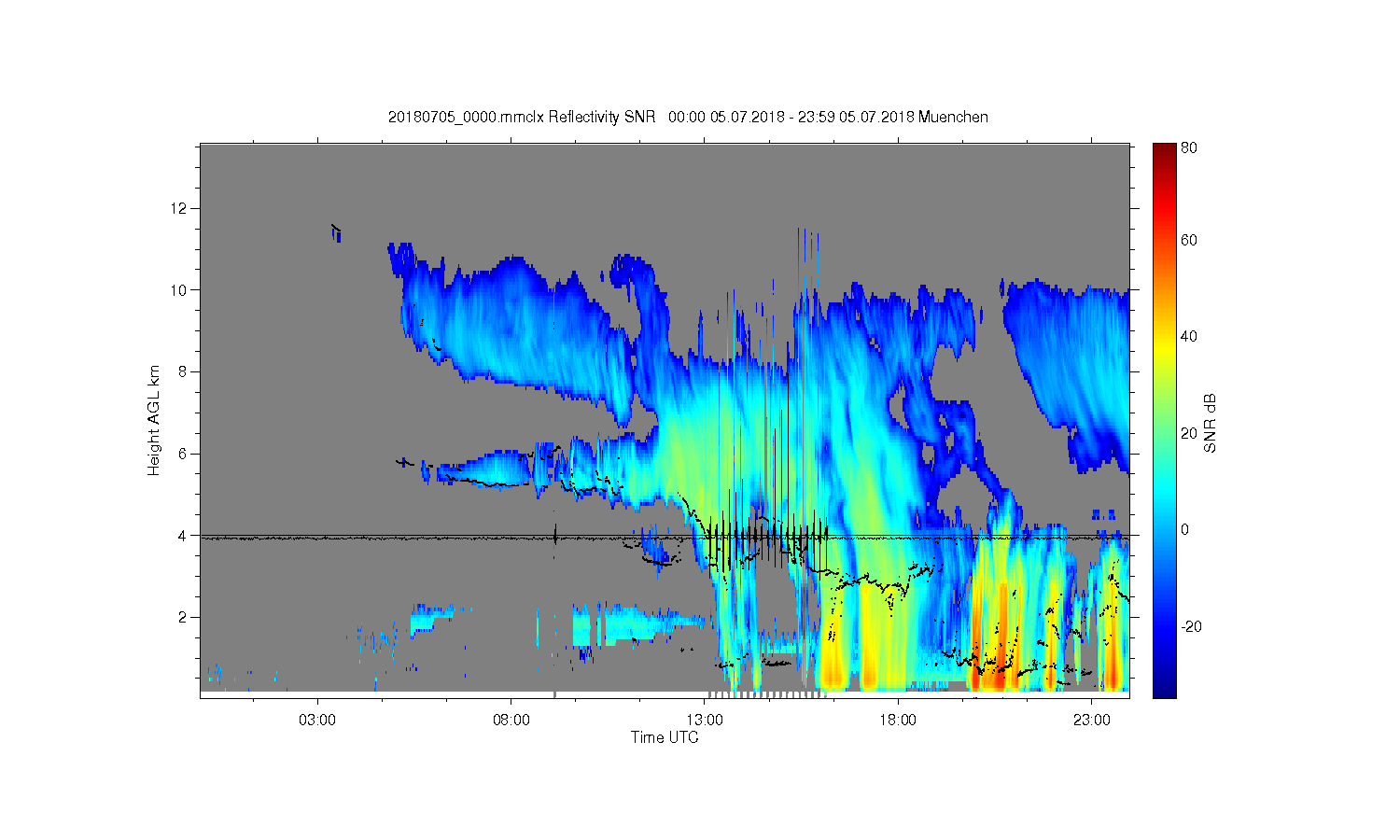
Task: Click the 08:00 time tick label
Action: click(x=511, y=721)
